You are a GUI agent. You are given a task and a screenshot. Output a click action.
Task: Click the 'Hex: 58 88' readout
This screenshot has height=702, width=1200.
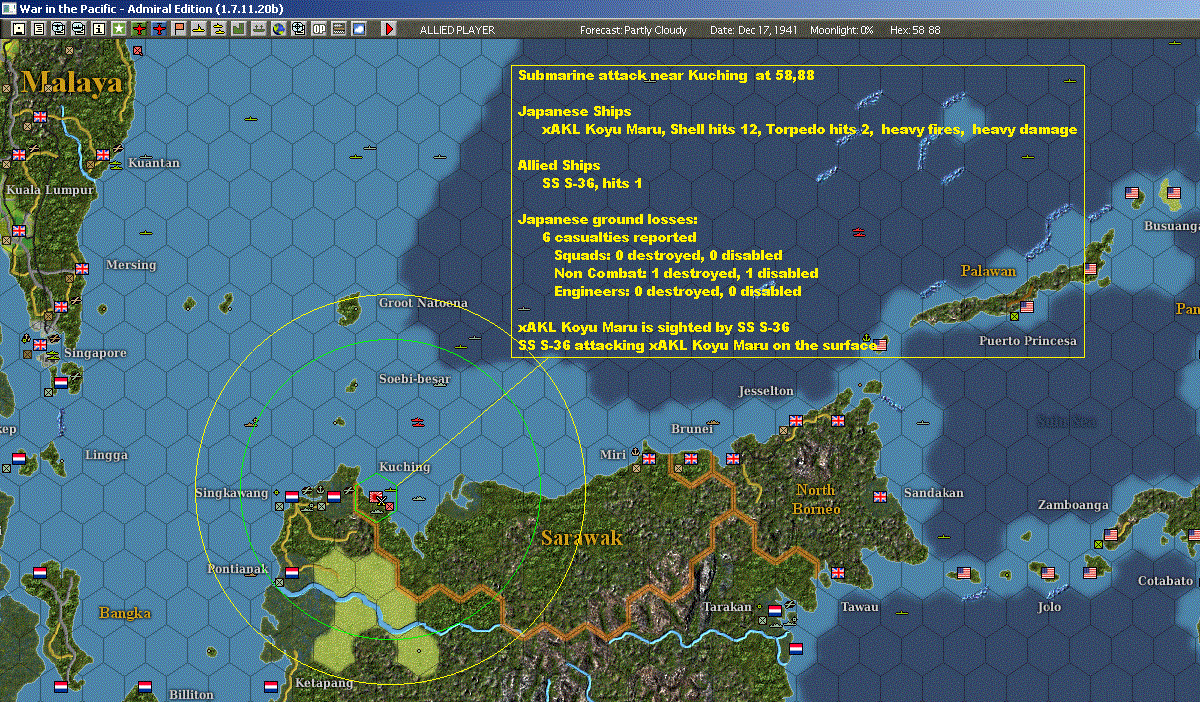(915, 30)
